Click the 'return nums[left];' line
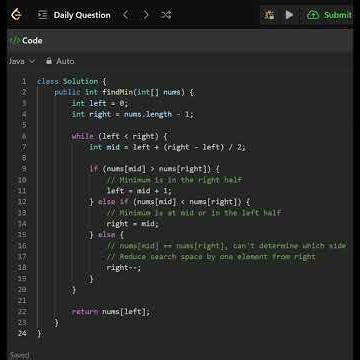Screen dimensions: 360x360 111,312
